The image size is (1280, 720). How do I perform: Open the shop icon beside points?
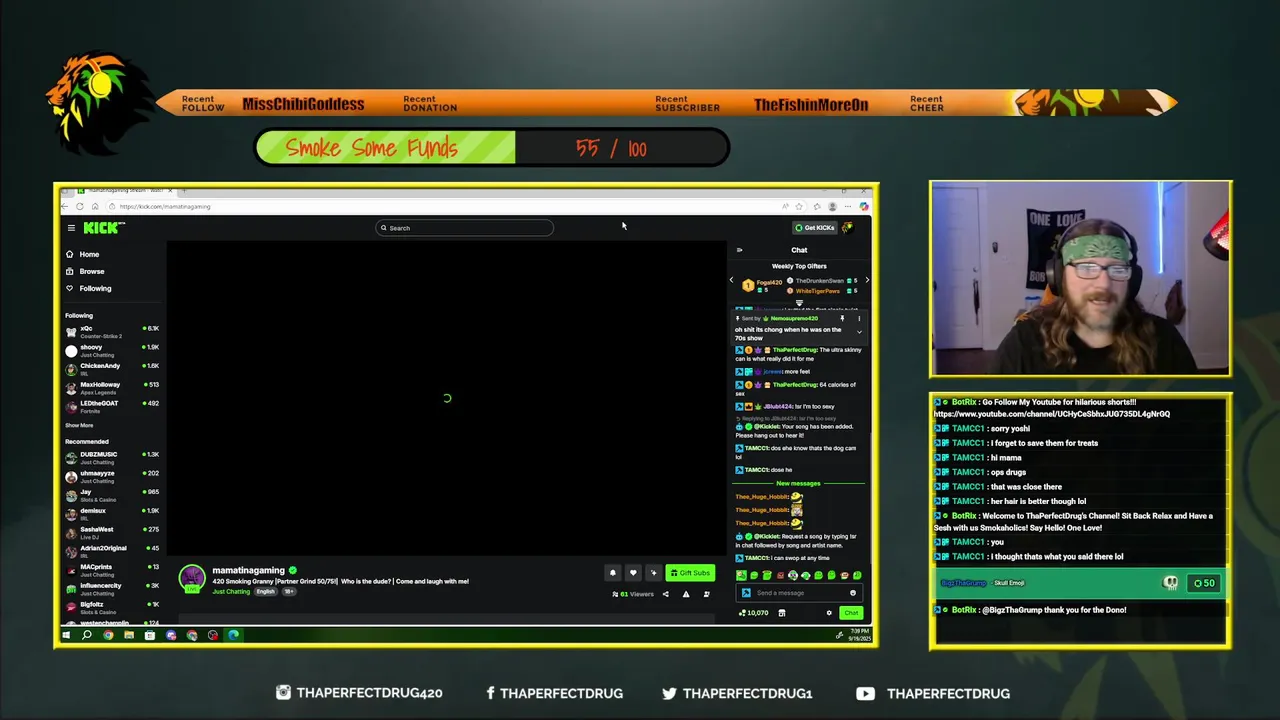[x=782, y=613]
